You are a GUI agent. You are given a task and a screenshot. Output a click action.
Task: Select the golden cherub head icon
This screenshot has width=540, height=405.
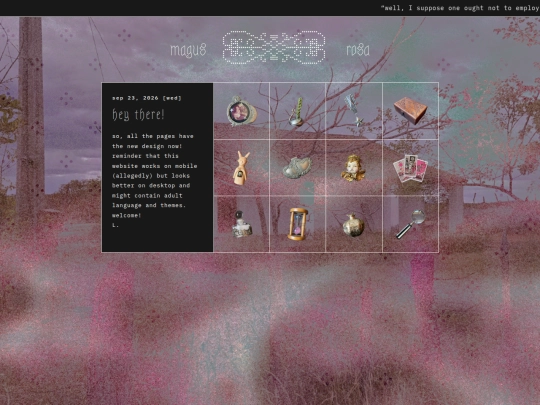[354, 168]
